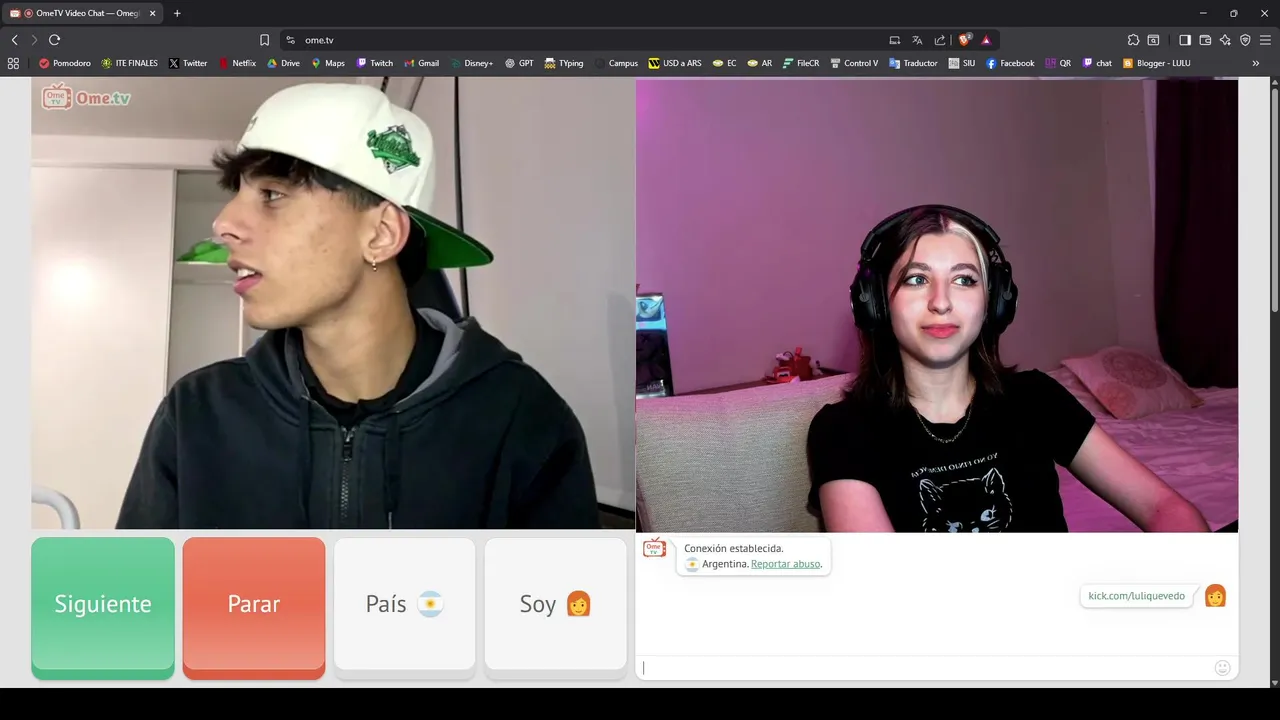This screenshot has width=1280, height=720.
Task: Open the Soy gender selector
Action: [555, 604]
